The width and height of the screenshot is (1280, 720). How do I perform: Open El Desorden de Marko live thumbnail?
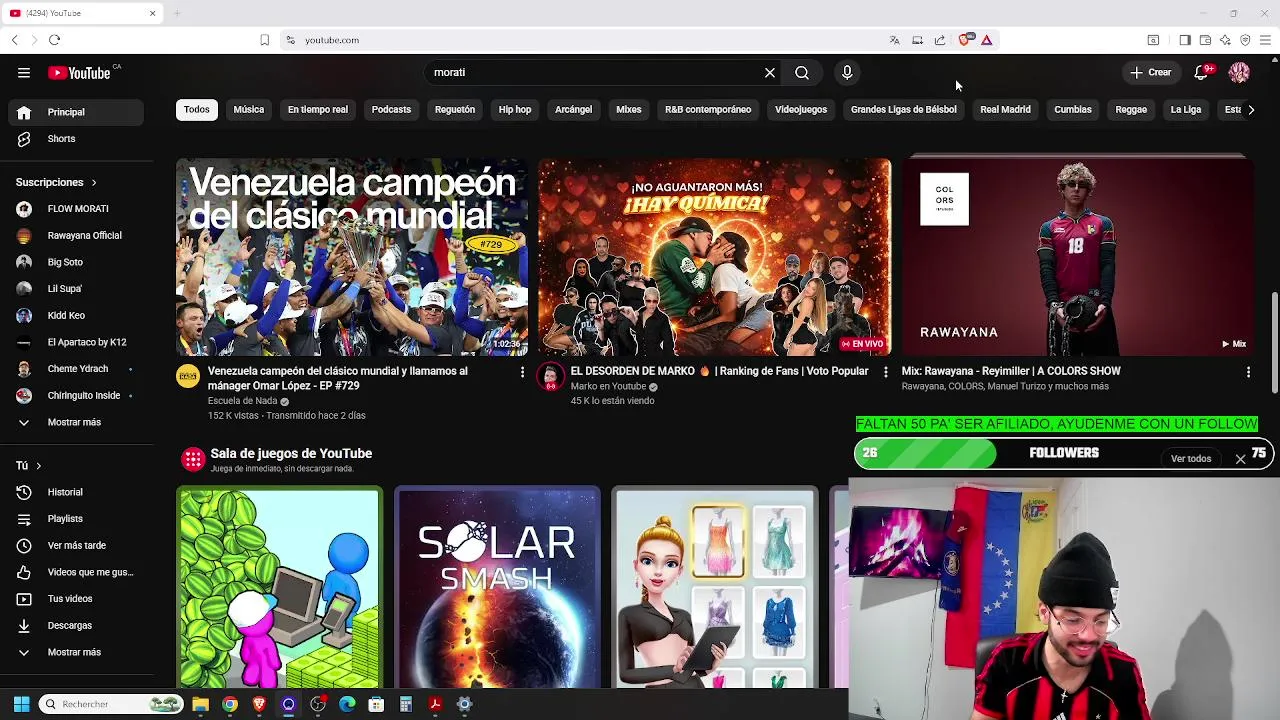[x=715, y=257]
